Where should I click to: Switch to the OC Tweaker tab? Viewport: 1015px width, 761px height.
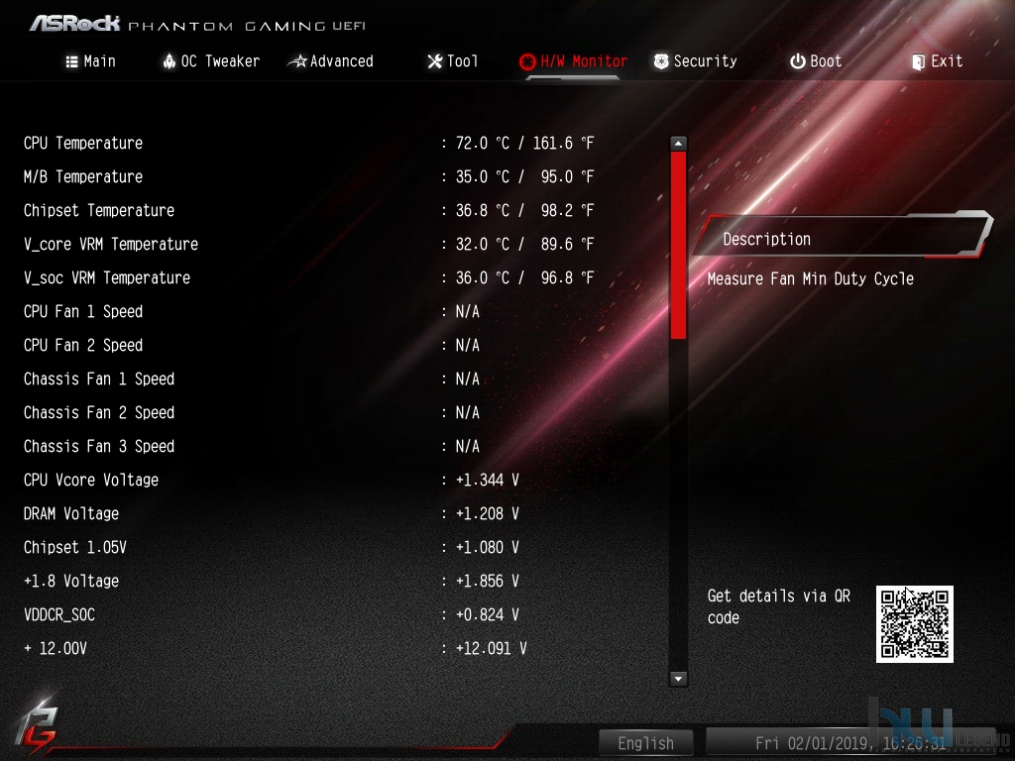(x=211, y=61)
